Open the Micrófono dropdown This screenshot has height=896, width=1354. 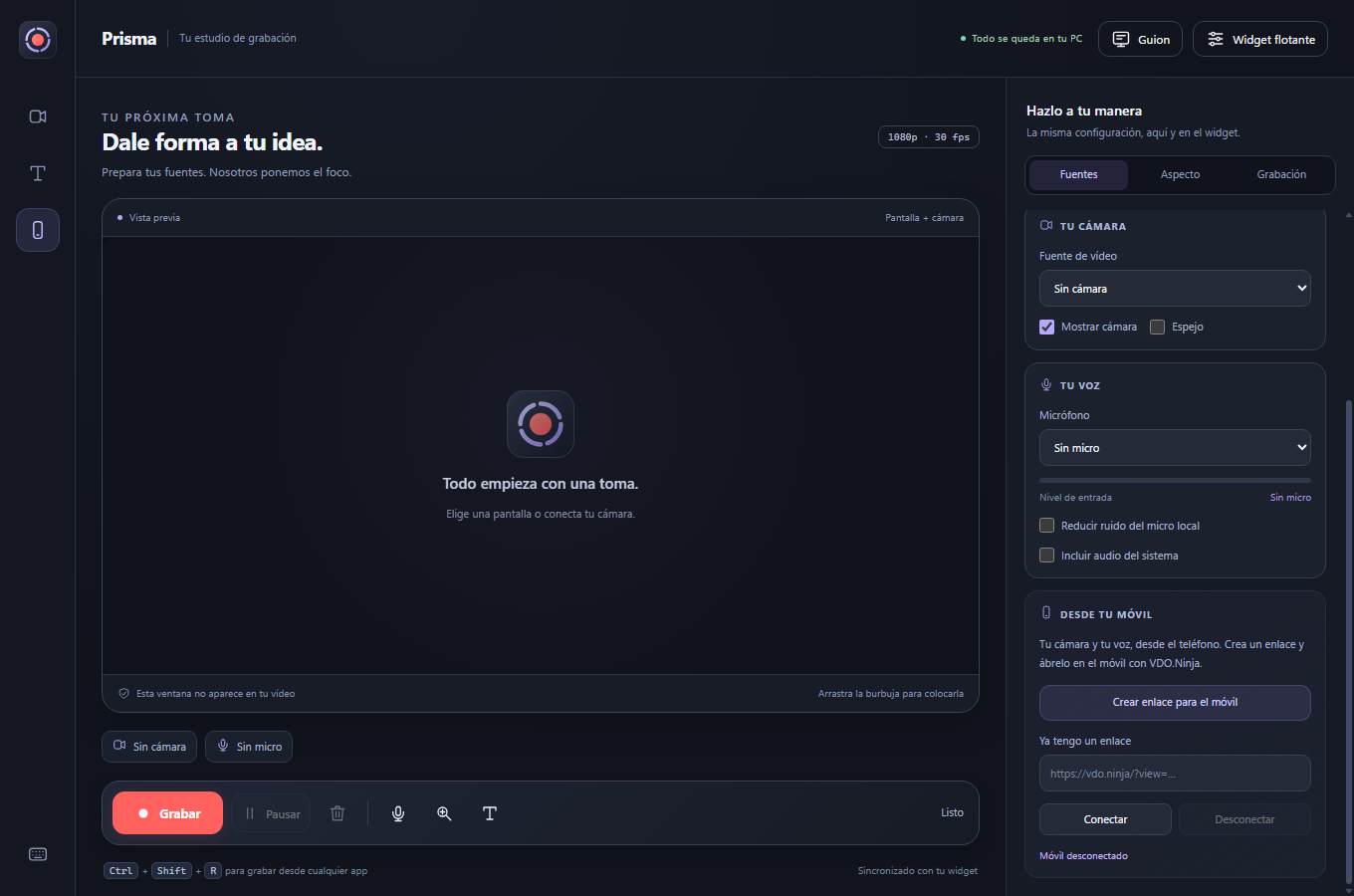coord(1175,448)
